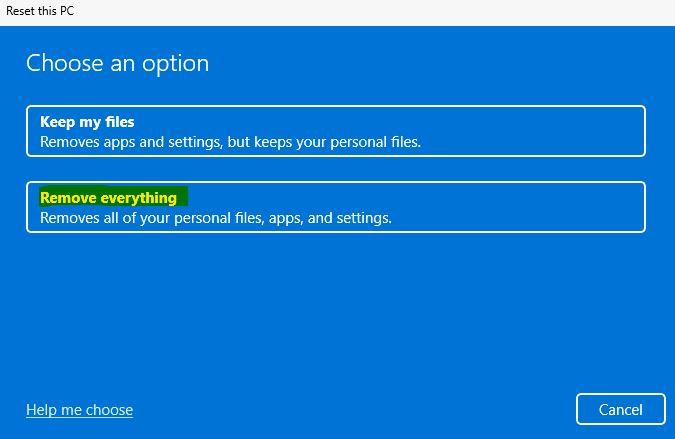
Task: Click the yellow highlighted option title
Action: [x=108, y=198]
